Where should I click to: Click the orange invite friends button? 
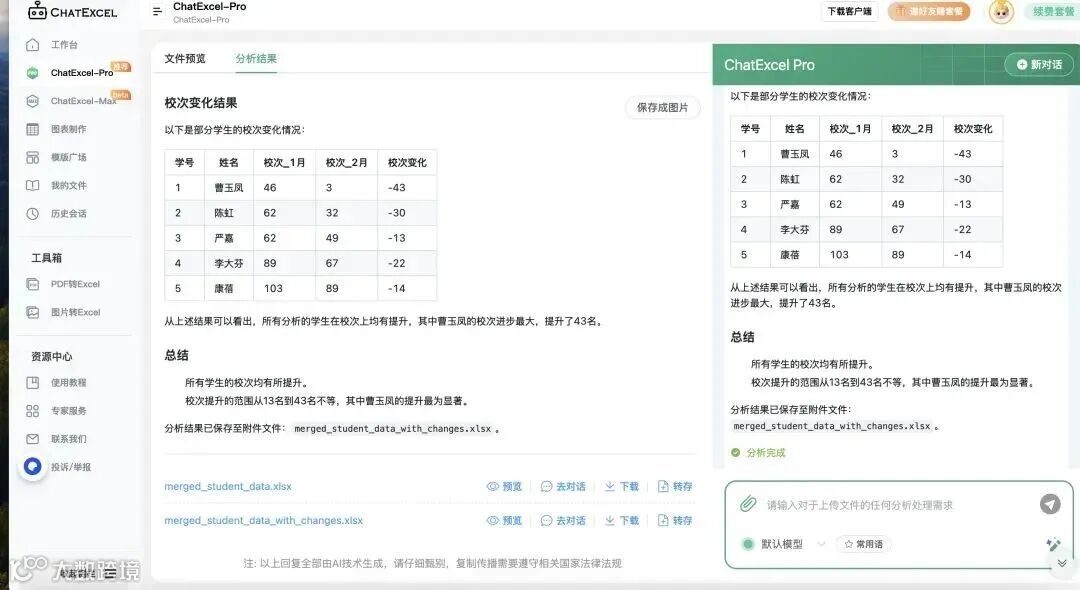(x=928, y=12)
